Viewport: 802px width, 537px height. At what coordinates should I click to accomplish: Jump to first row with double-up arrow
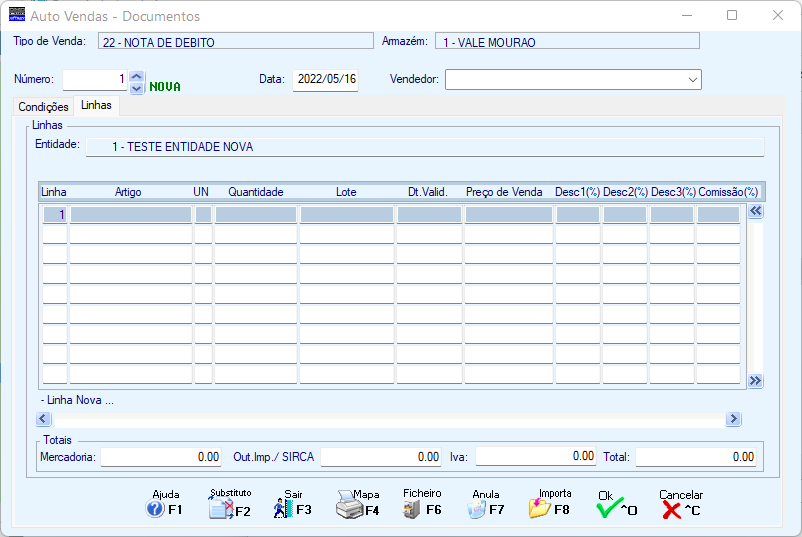[x=755, y=211]
